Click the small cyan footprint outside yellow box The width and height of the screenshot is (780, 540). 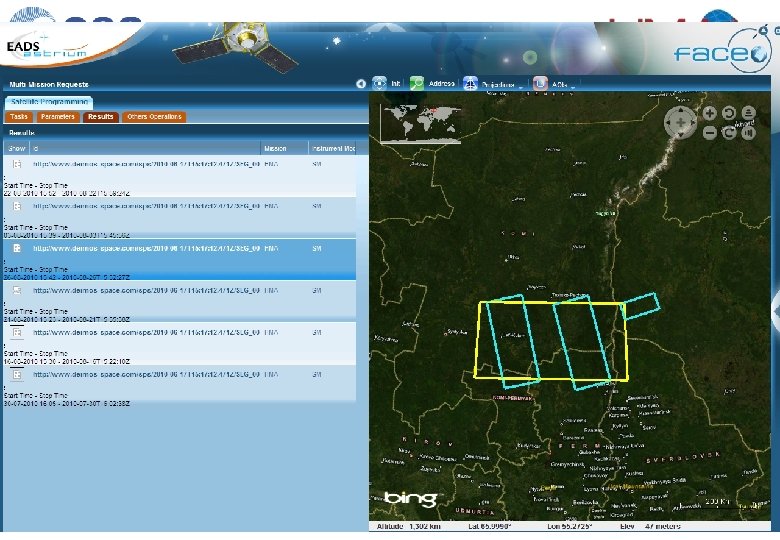point(642,306)
